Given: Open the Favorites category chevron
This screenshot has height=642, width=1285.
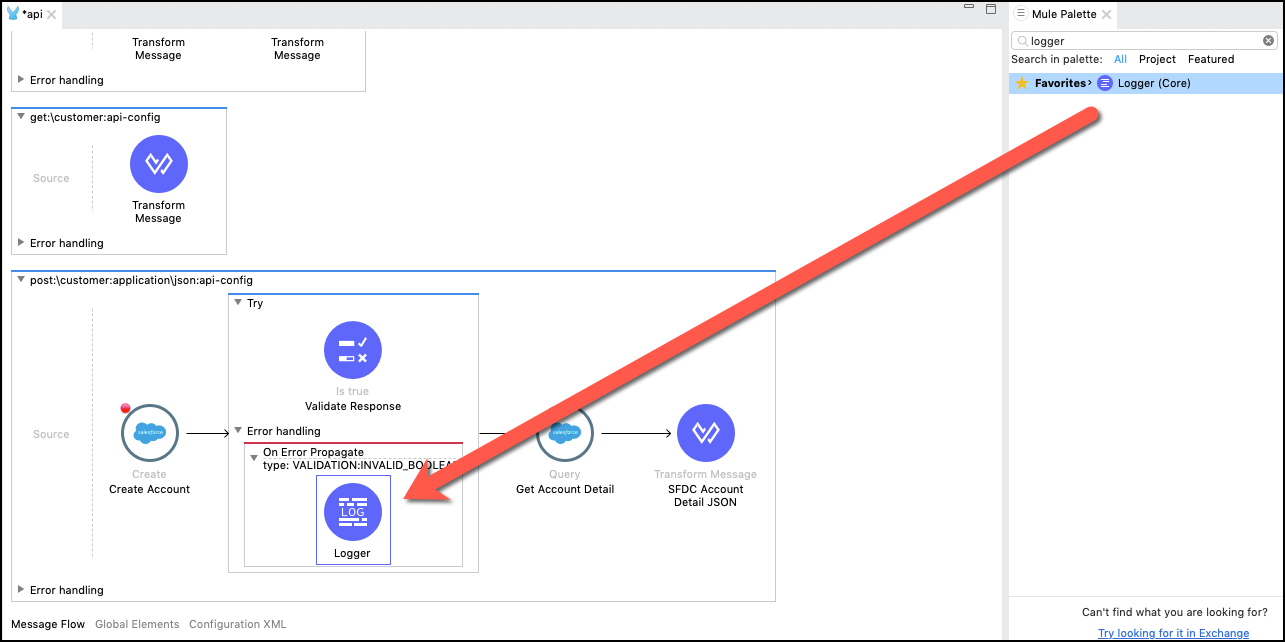Looking at the screenshot, I should click(1090, 83).
